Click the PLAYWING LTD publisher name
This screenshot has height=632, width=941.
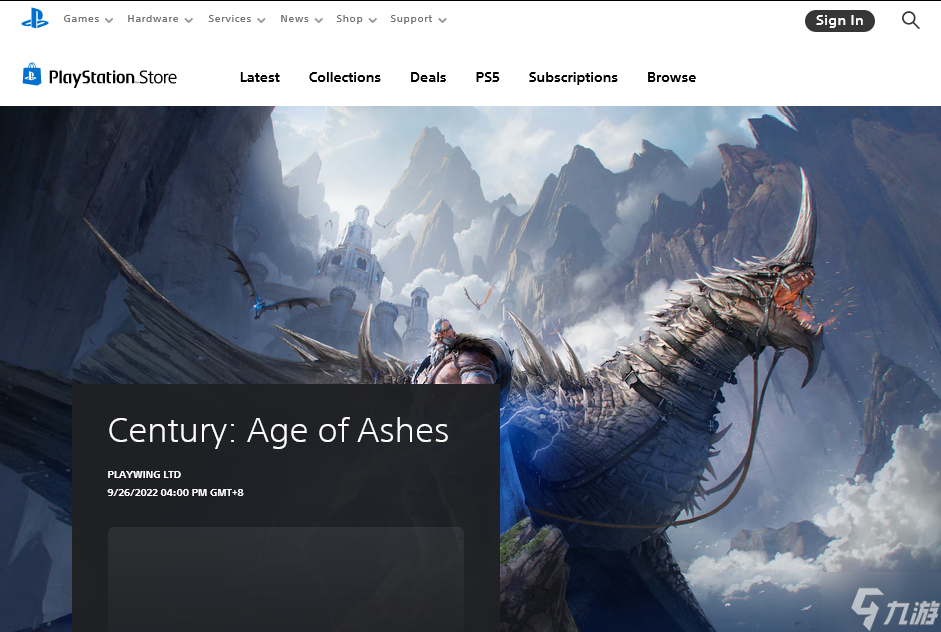click(144, 475)
